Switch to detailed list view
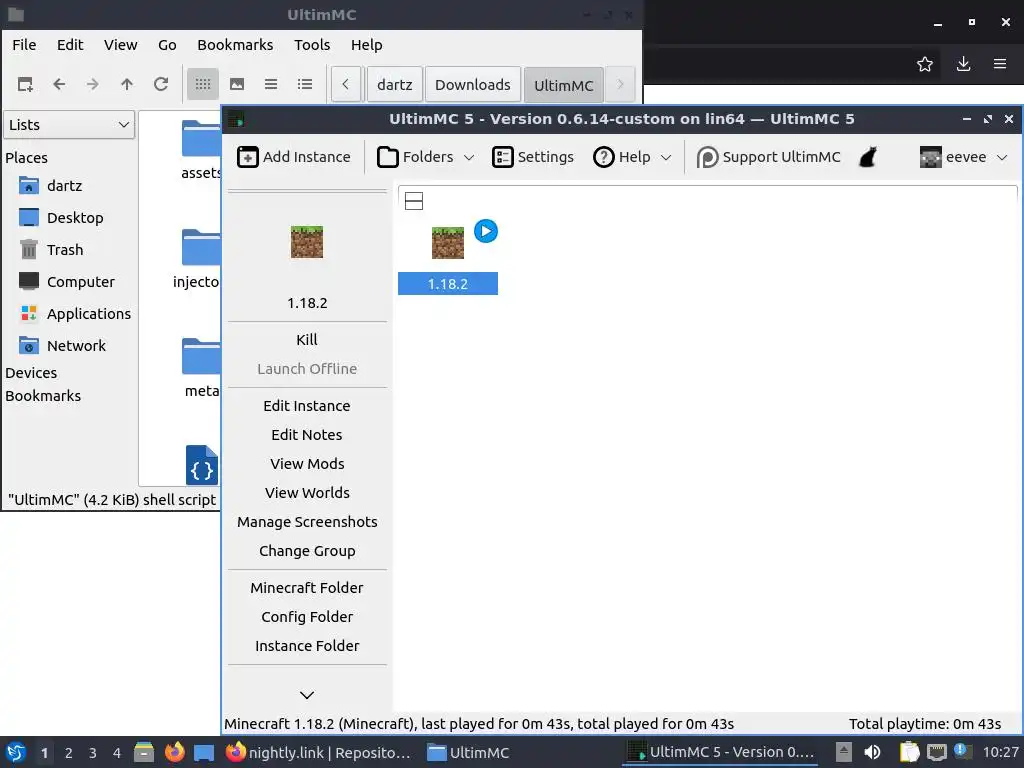1024x768 pixels. (305, 84)
